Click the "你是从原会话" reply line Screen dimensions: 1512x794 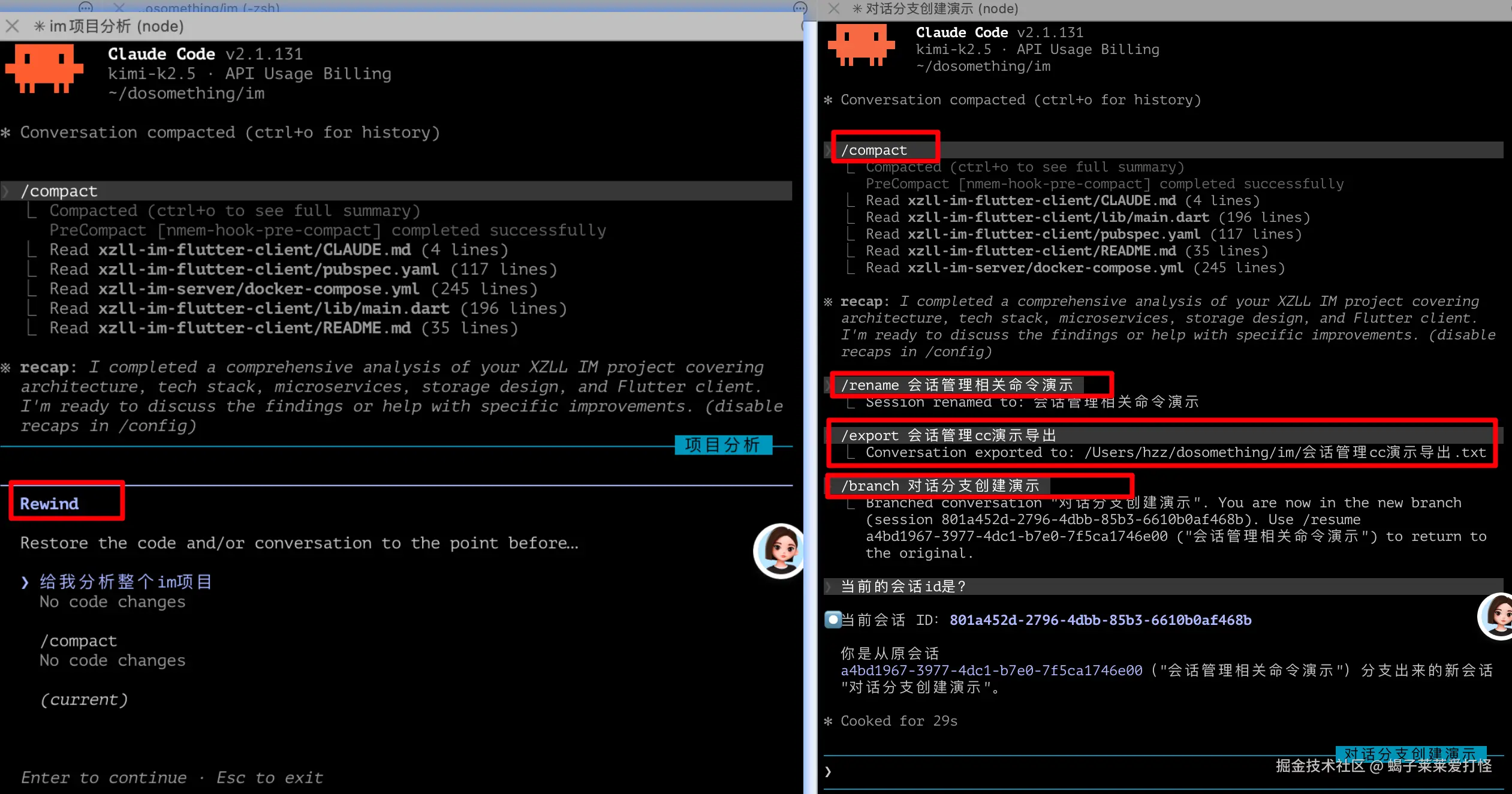[x=890, y=653]
